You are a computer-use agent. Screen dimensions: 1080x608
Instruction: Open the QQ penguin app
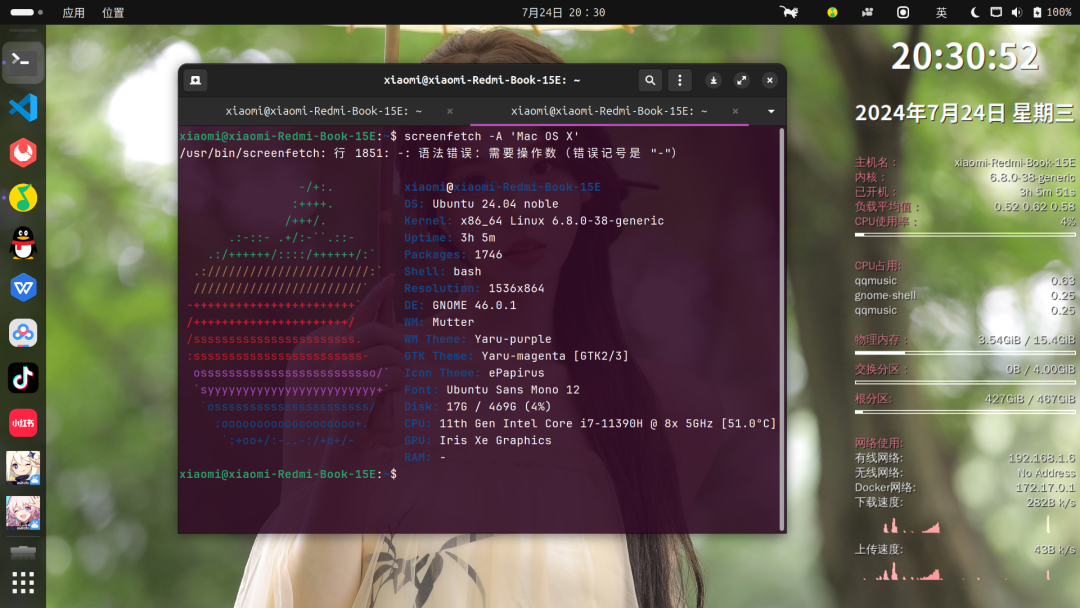[x=23, y=243]
